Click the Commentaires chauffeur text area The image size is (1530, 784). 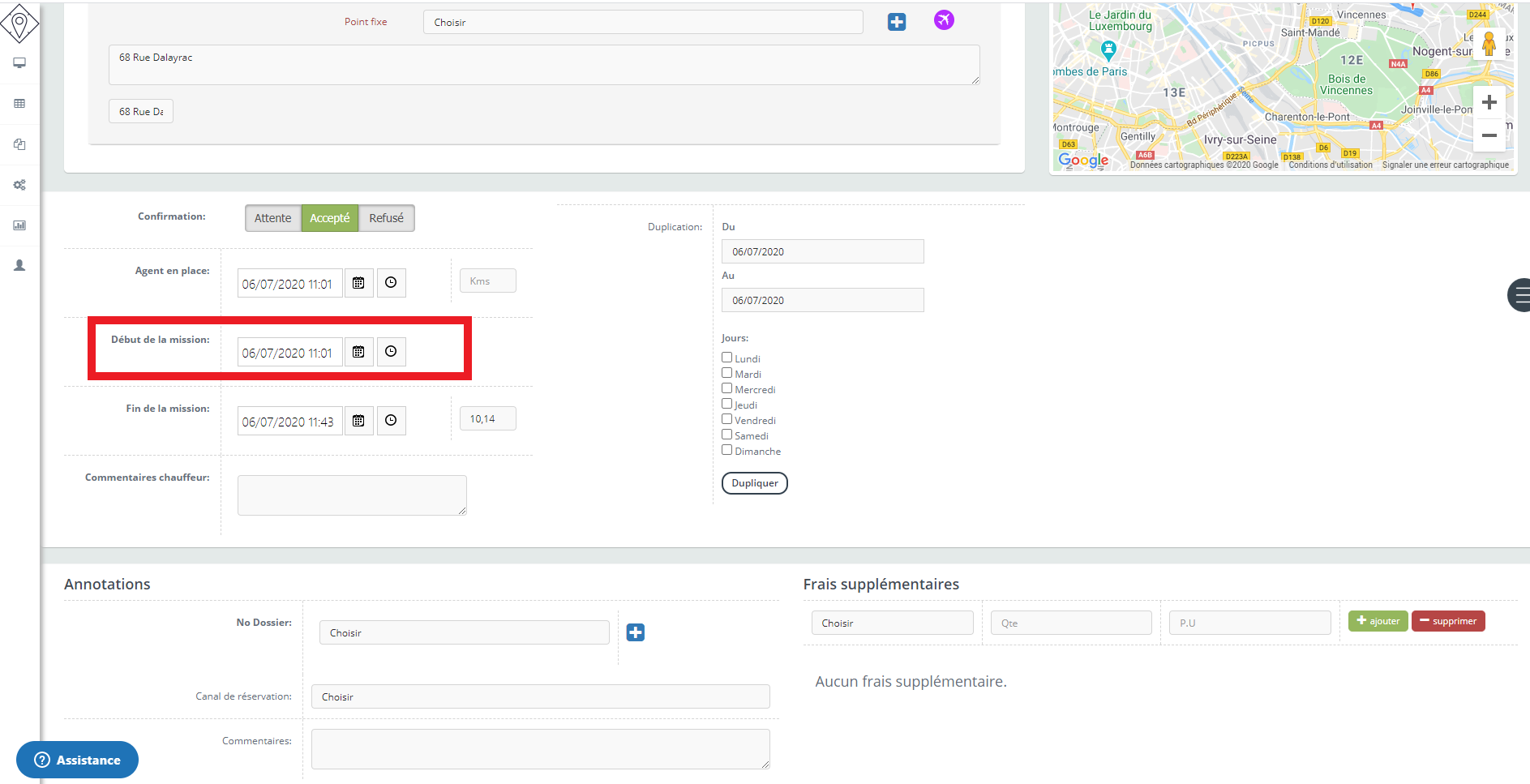(352, 495)
